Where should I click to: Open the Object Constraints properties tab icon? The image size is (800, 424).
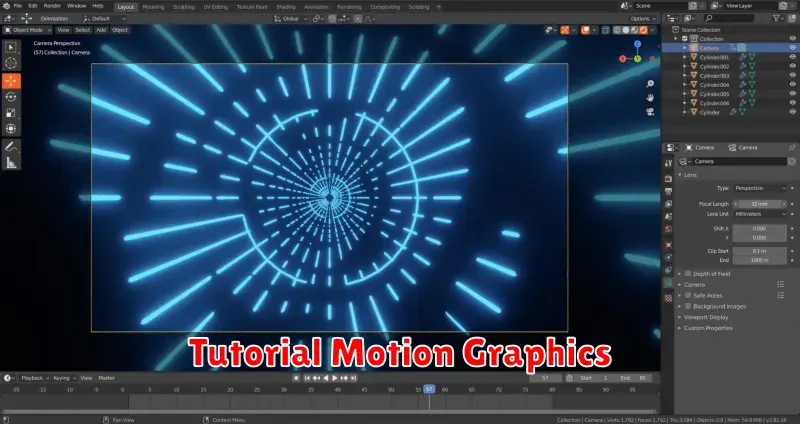pyautogui.click(x=668, y=270)
